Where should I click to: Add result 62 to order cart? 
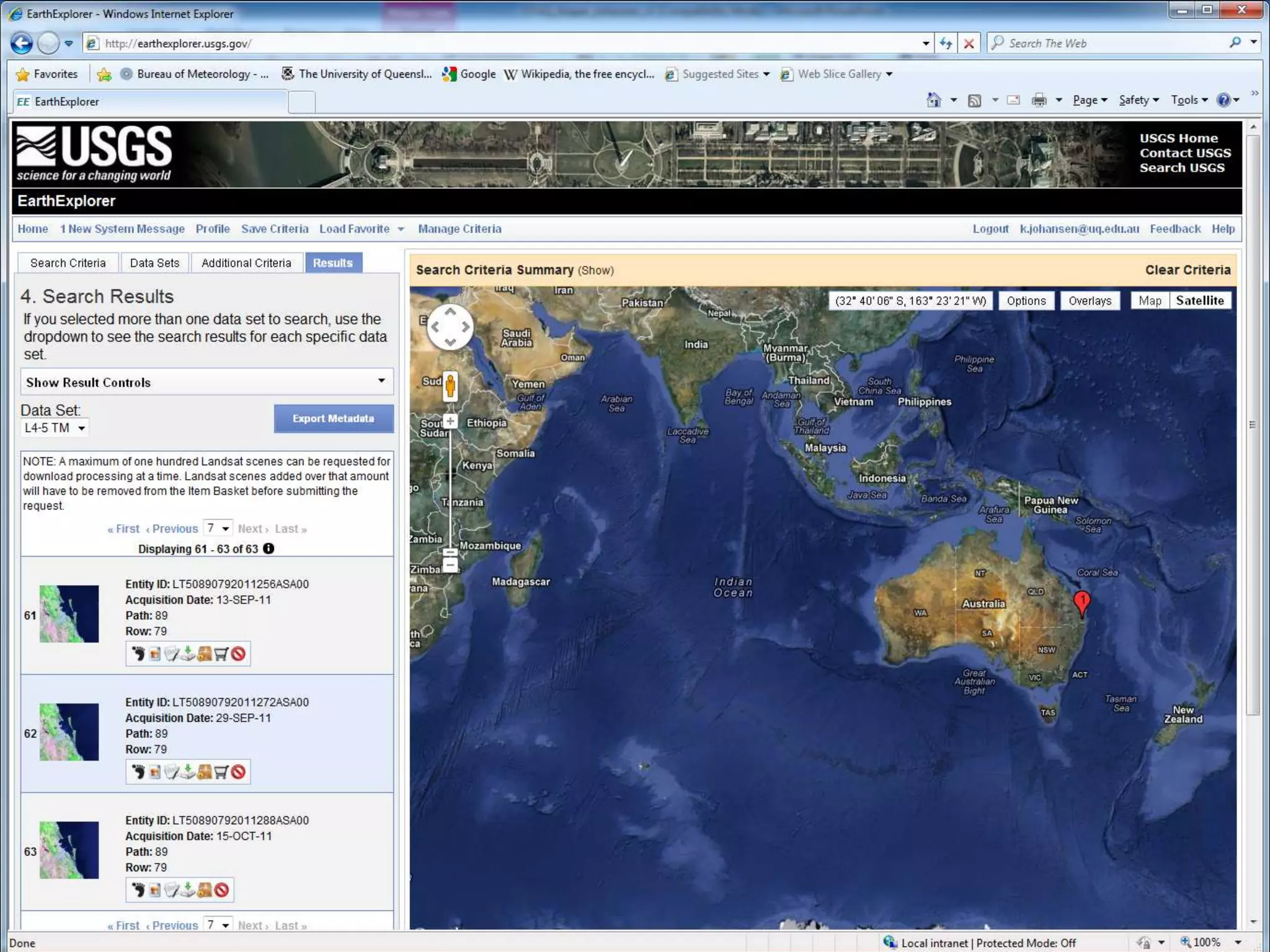221,772
